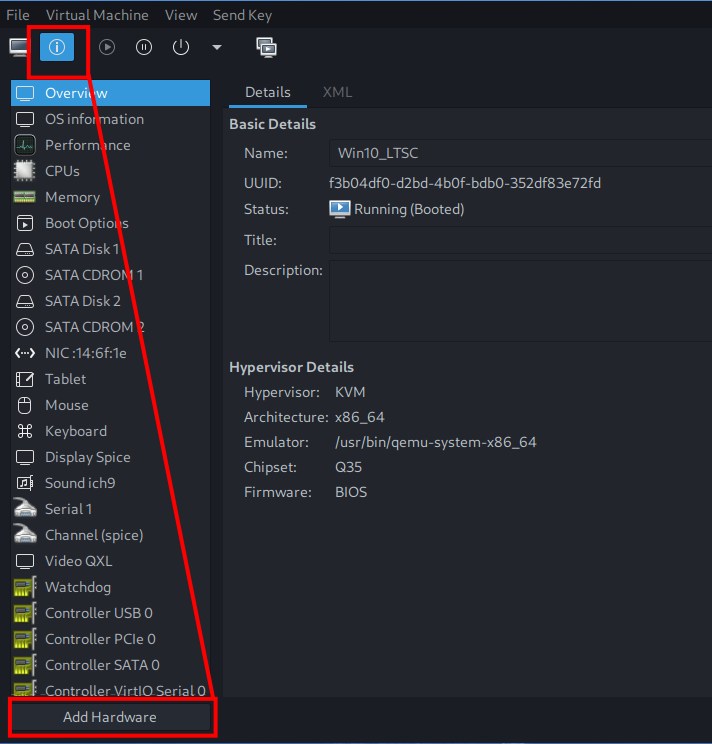712x744 pixels.
Task: Shut down VM with power icon
Action: [181, 47]
